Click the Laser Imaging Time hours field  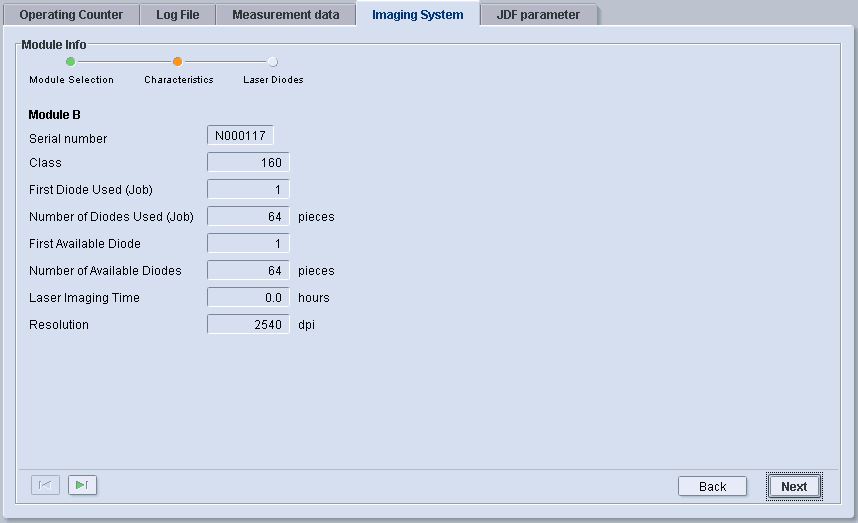248,298
